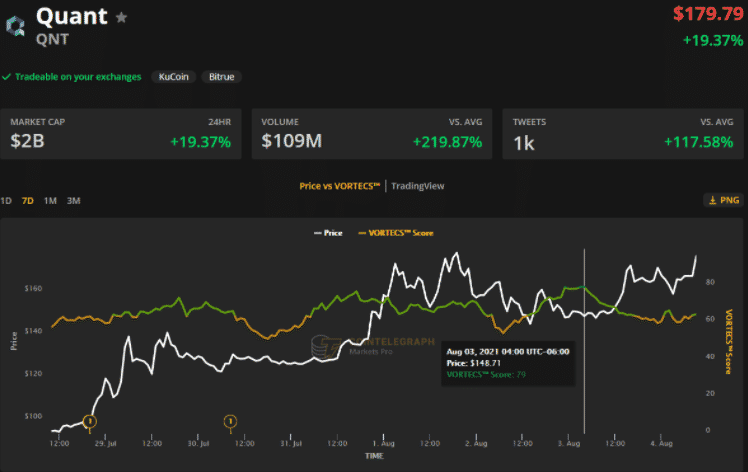Toggle the VORTECS Score legend series
This screenshot has width=748, height=472.
396,233
